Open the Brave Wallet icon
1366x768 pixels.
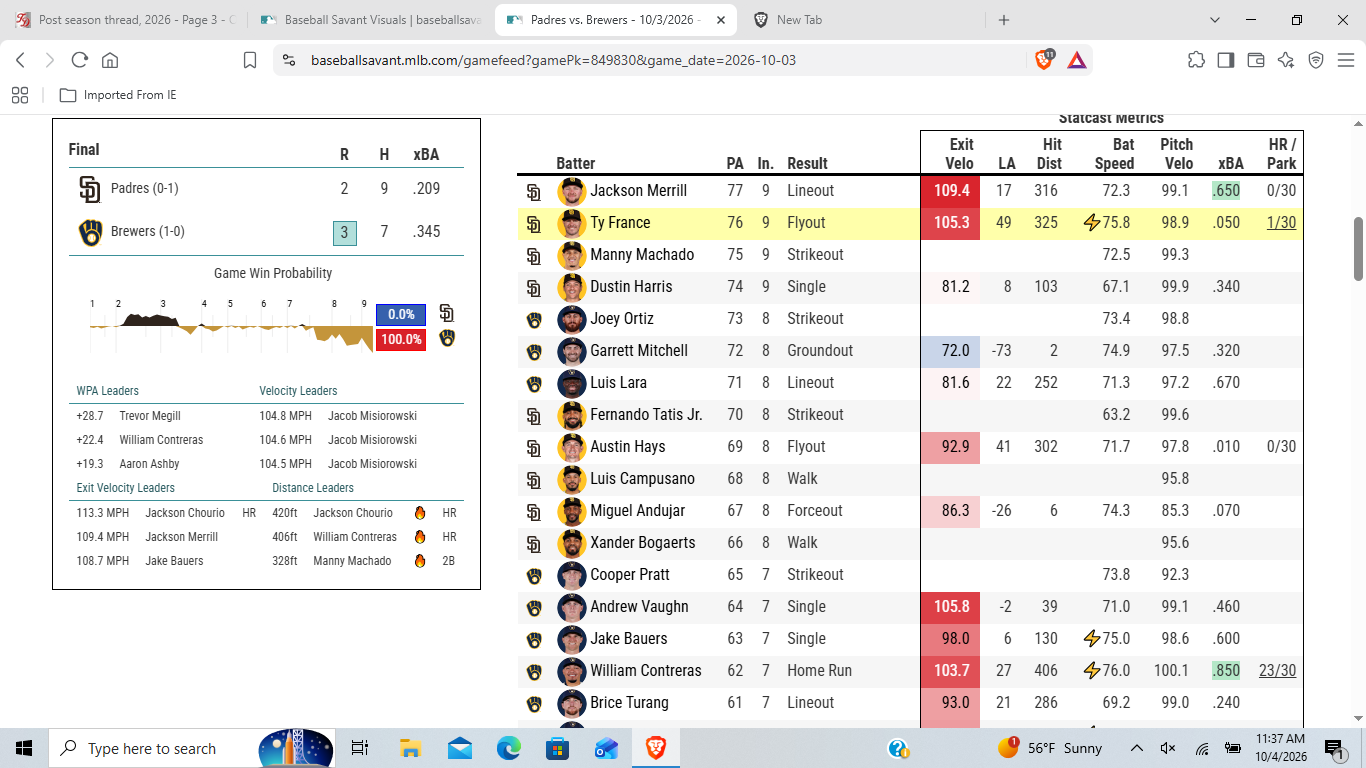point(1256,60)
